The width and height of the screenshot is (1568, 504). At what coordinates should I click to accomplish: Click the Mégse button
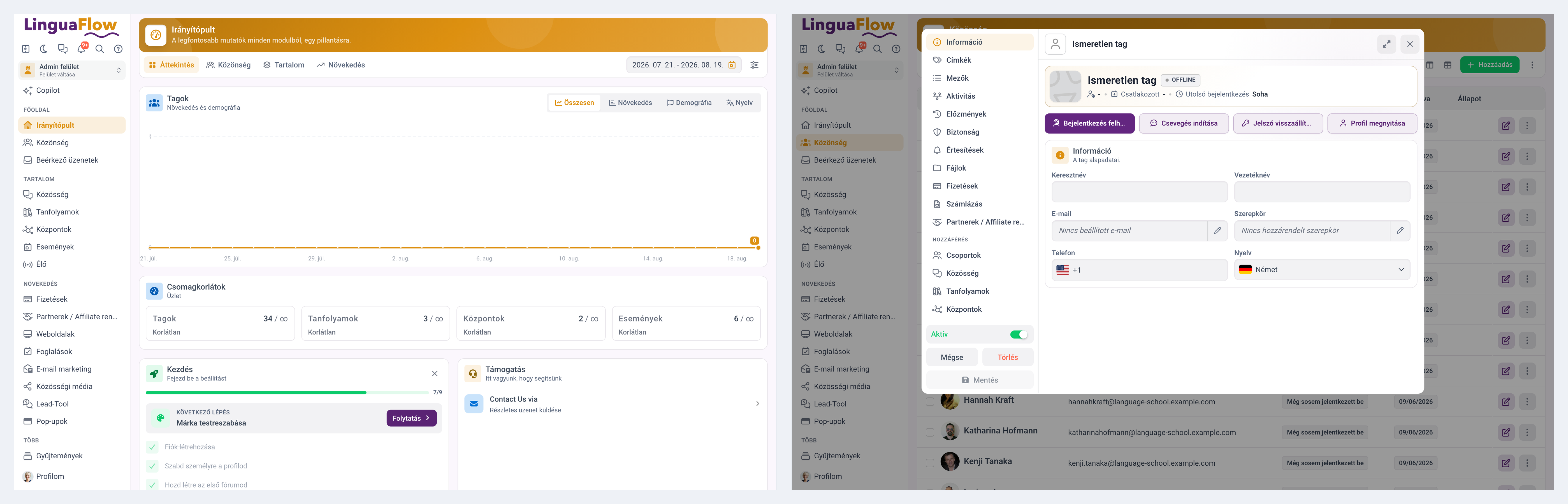952,358
